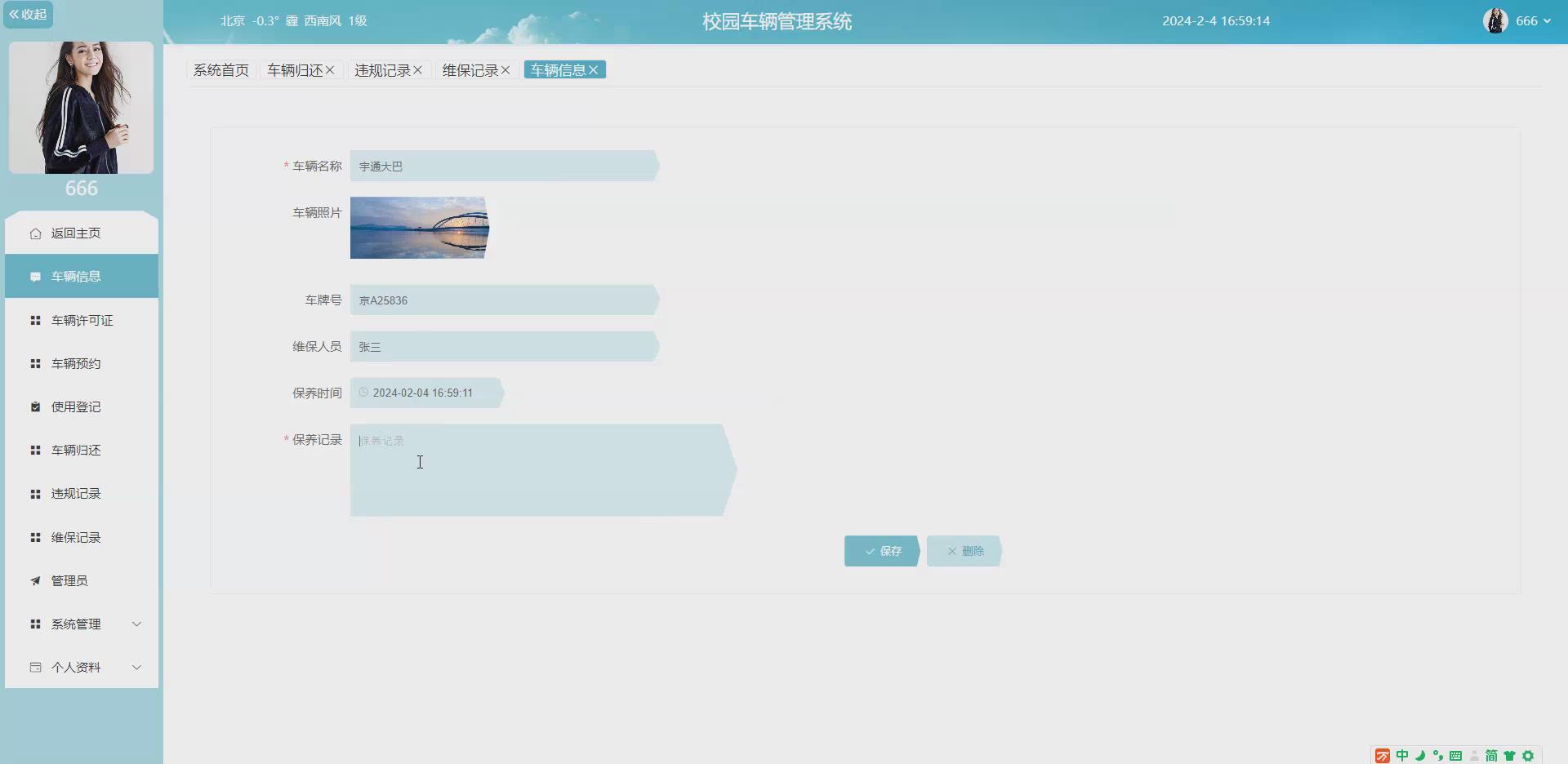The width and height of the screenshot is (1568, 764).
Task: Collapse the sidebar with 收起 button
Action: pyautogui.click(x=28, y=15)
